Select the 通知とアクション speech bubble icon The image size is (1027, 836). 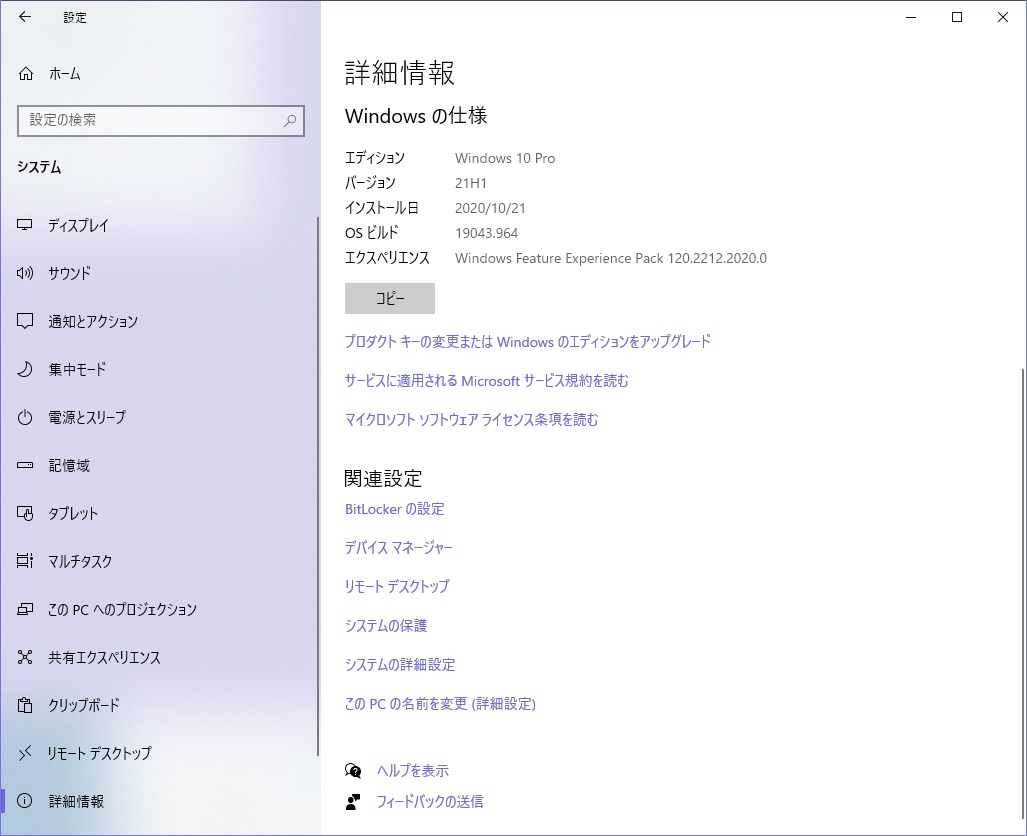tap(25, 321)
